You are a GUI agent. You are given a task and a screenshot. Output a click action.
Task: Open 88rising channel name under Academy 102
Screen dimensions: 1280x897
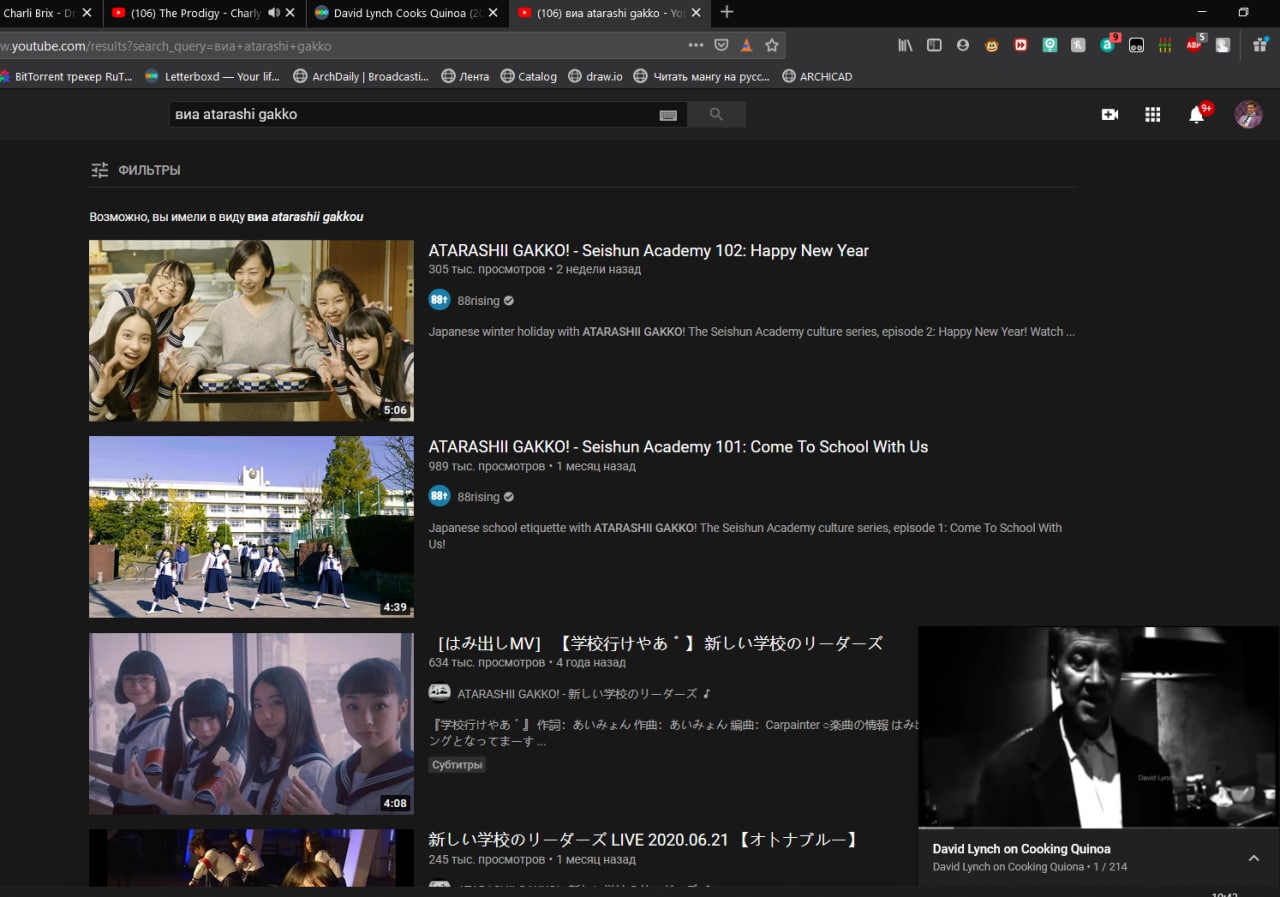[x=478, y=301]
